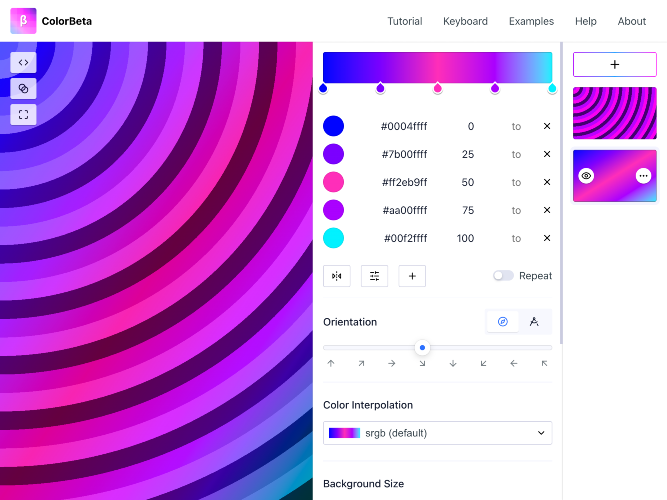Enter fullscreen preview mode icon
This screenshot has width=667, height=500.
pos(23,114)
